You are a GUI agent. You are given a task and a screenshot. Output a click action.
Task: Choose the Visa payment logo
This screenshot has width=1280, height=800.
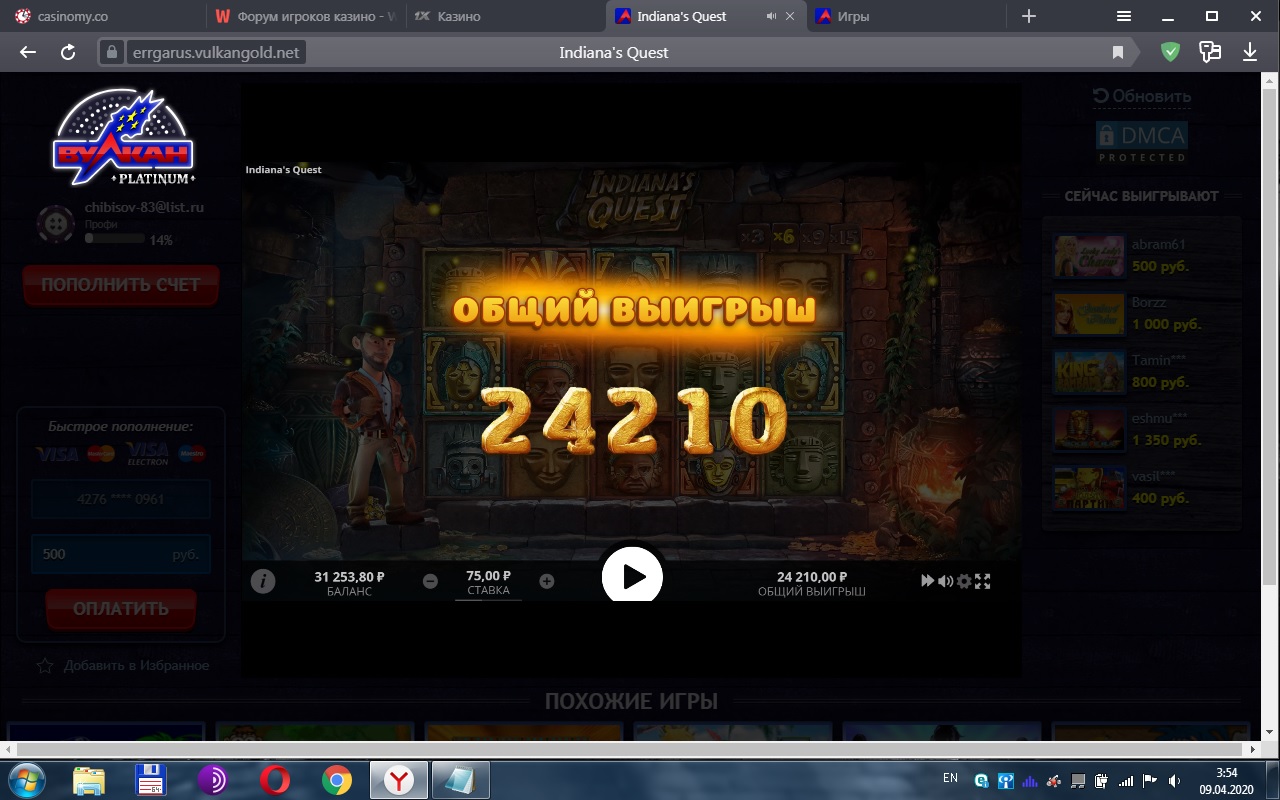pos(57,454)
